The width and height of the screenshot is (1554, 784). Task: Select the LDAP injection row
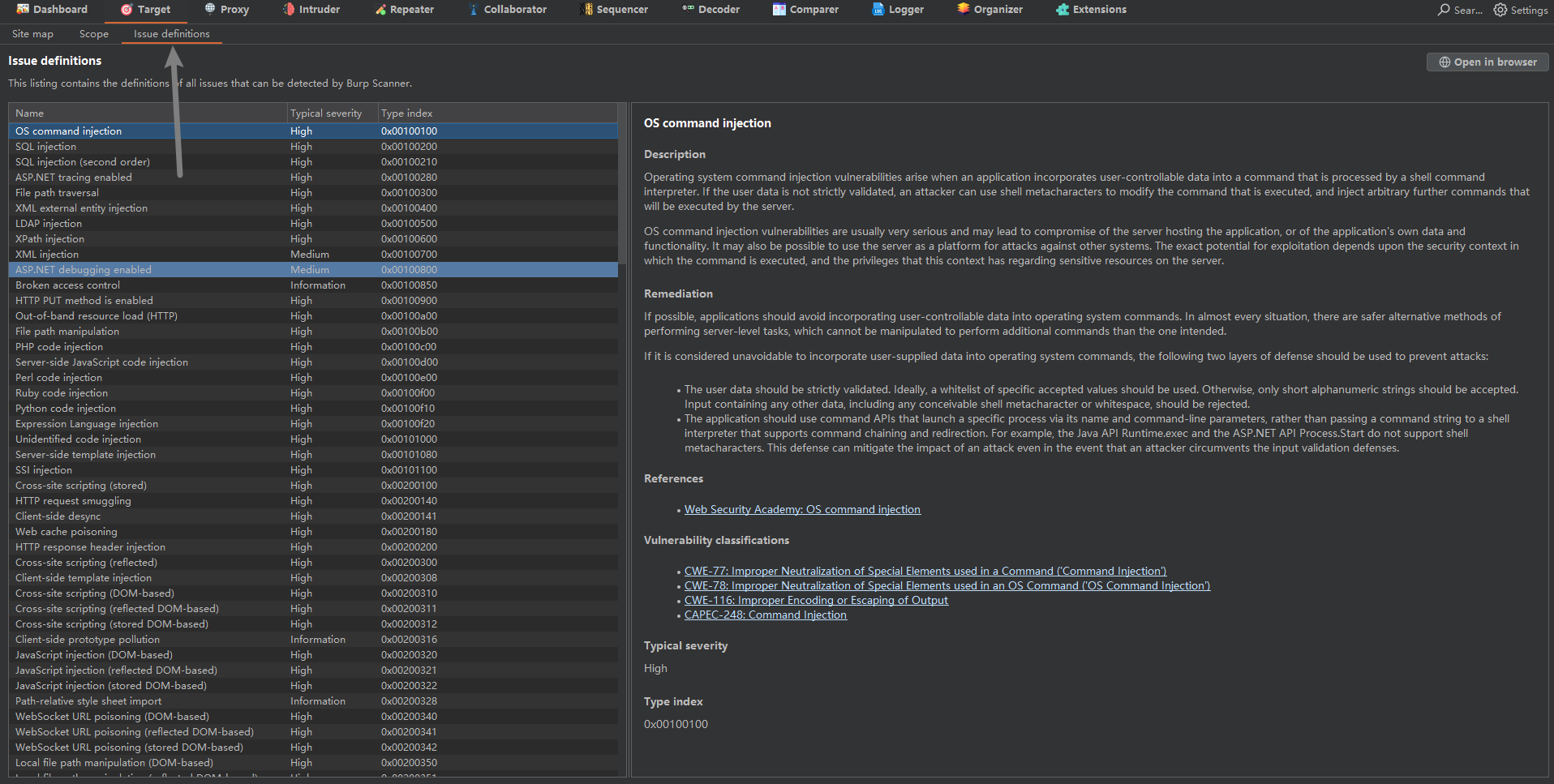313,224
